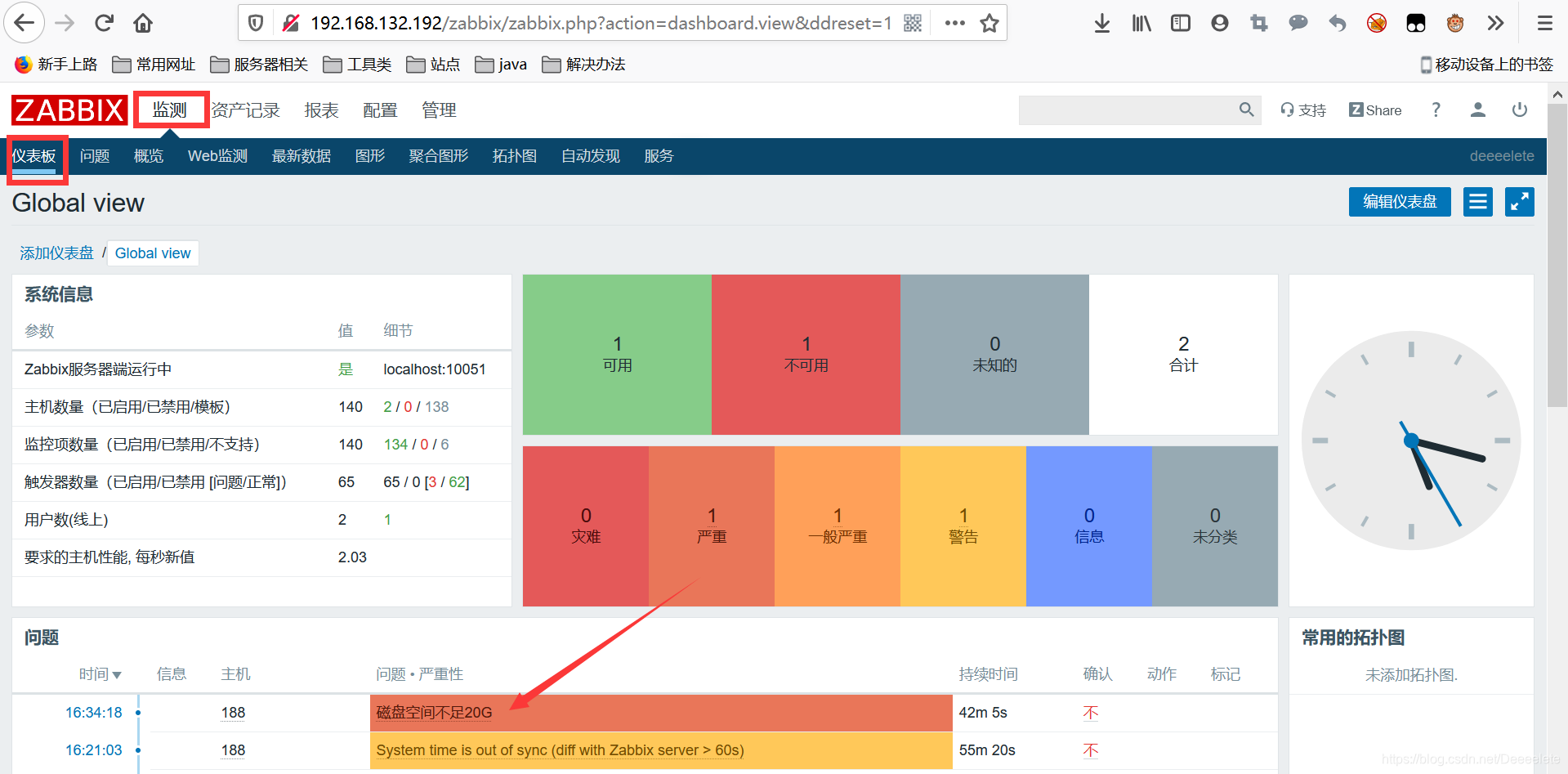Open the Share link
Screen dimensions: 1568x774
pyautogui.click(x=1375, y=110)
